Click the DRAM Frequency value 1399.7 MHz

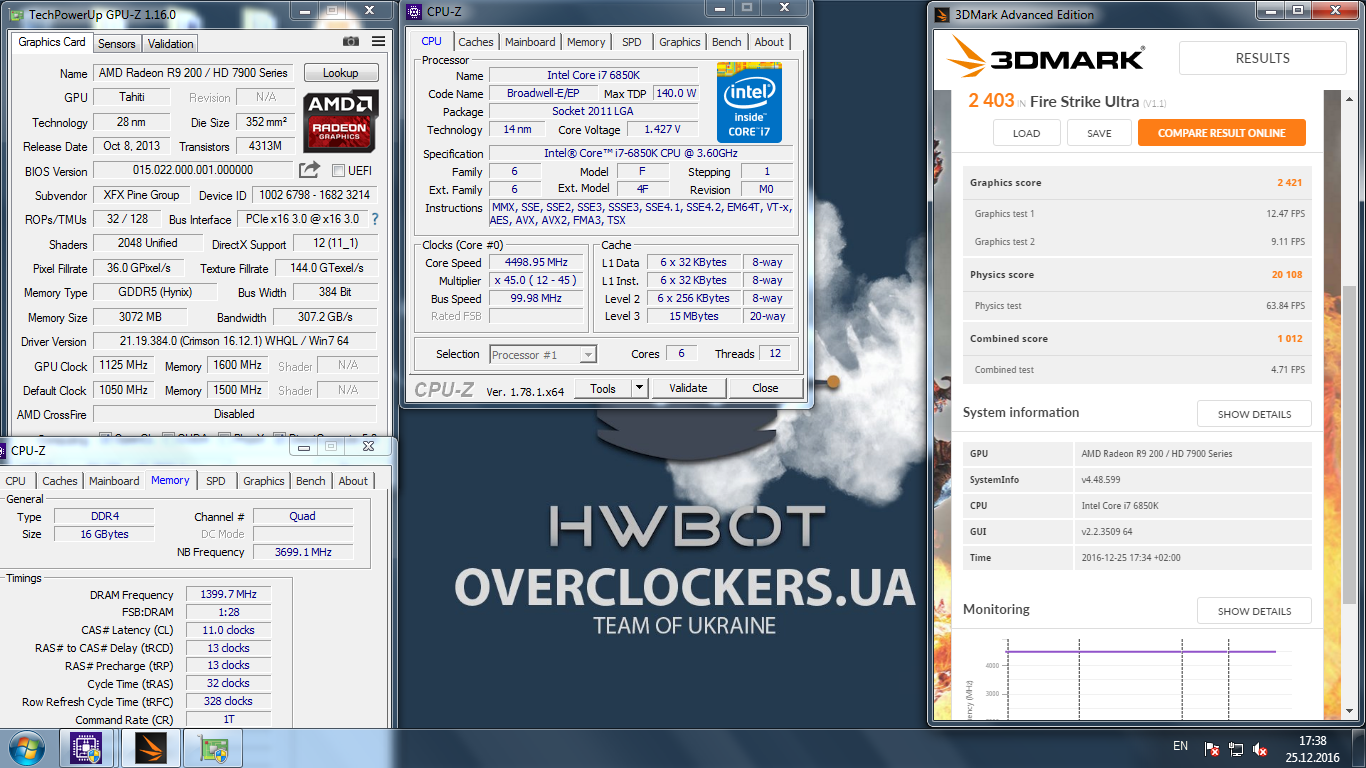pyautogui.click(x=230, y=595)
